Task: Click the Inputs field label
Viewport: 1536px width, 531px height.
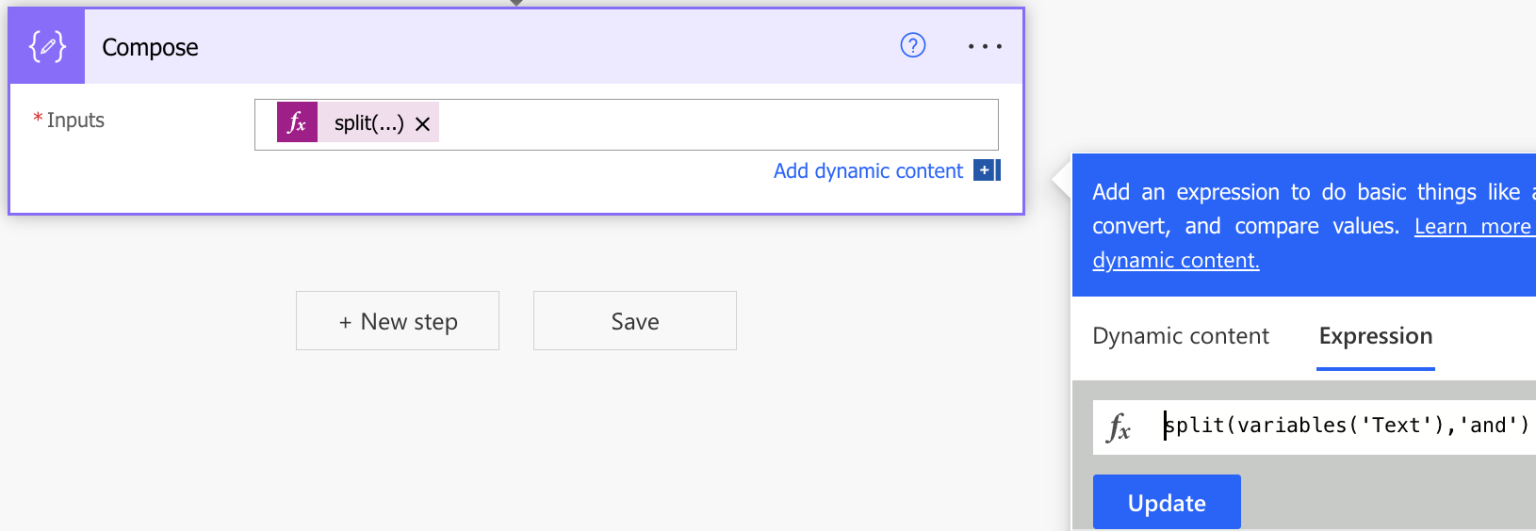Action: click(x=75, y=120)
